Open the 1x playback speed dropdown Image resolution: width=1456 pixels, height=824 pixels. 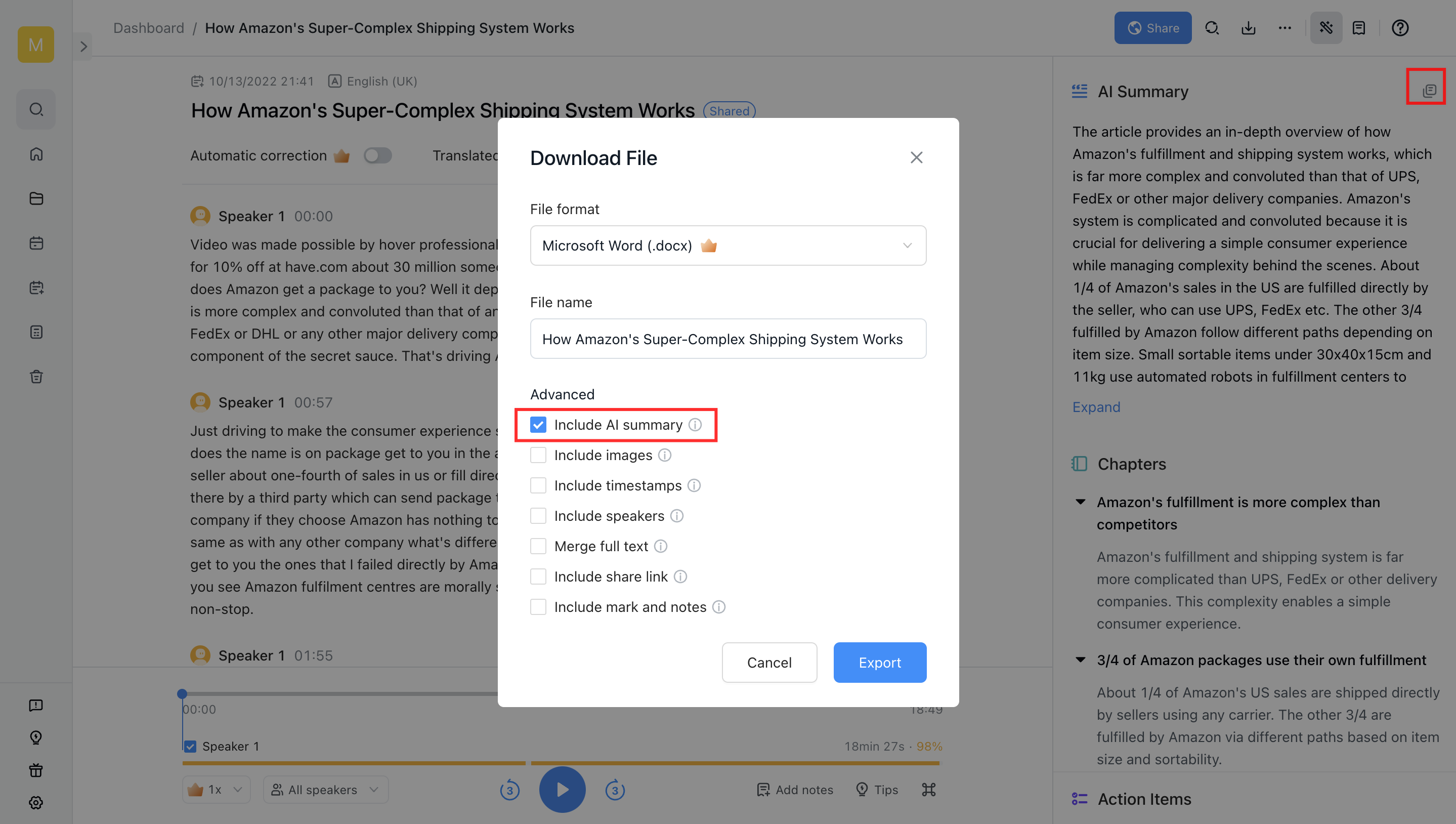click(217, 790)
